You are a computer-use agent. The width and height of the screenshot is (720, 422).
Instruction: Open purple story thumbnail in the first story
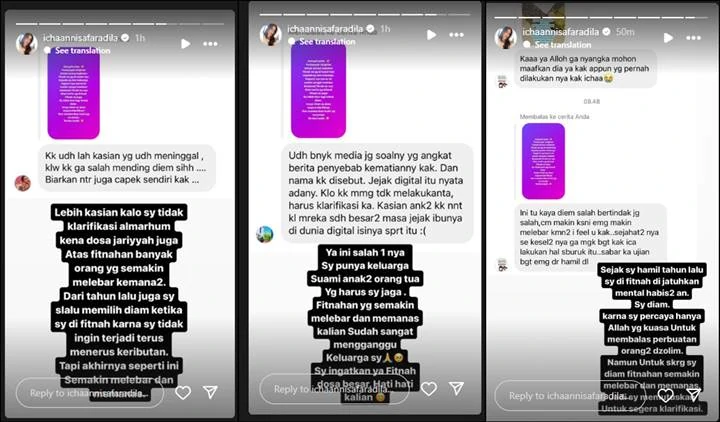click(x=73, y=95)
